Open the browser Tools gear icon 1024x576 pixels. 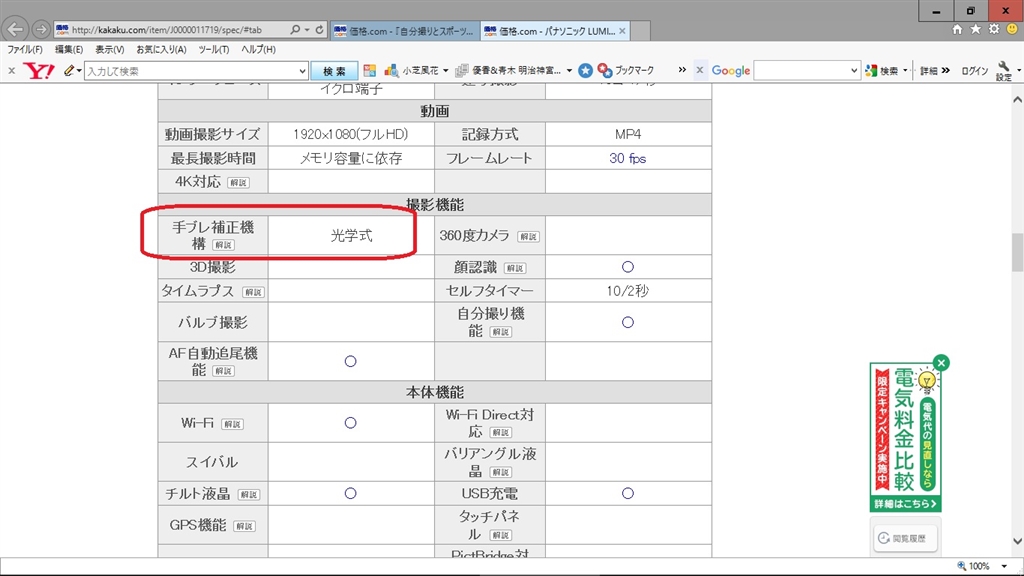[994, 29]
